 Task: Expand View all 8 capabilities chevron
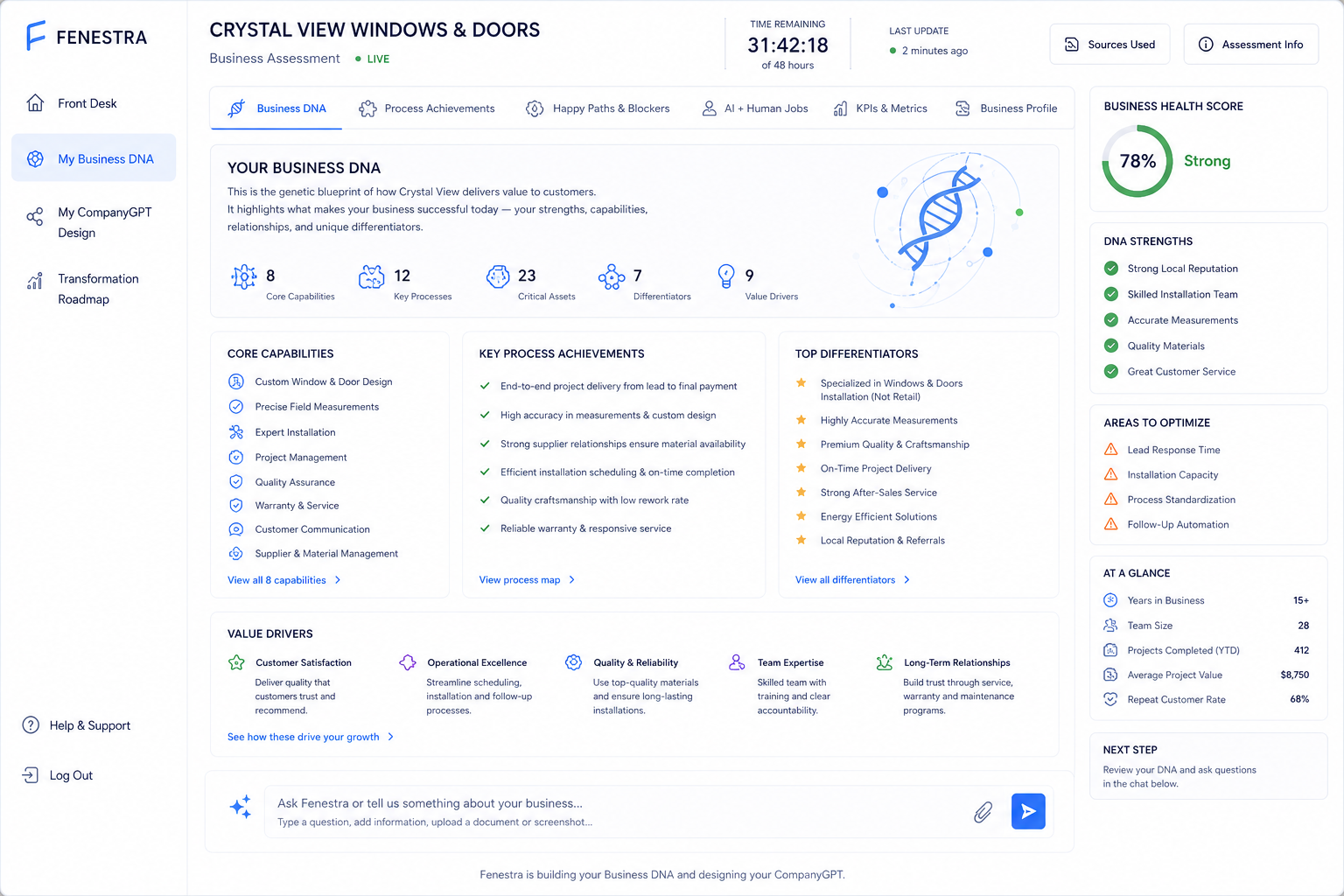click(x=338, y=580)
